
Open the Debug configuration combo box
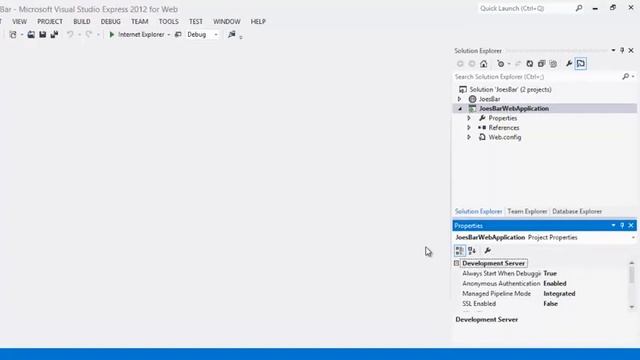[202, 35]
